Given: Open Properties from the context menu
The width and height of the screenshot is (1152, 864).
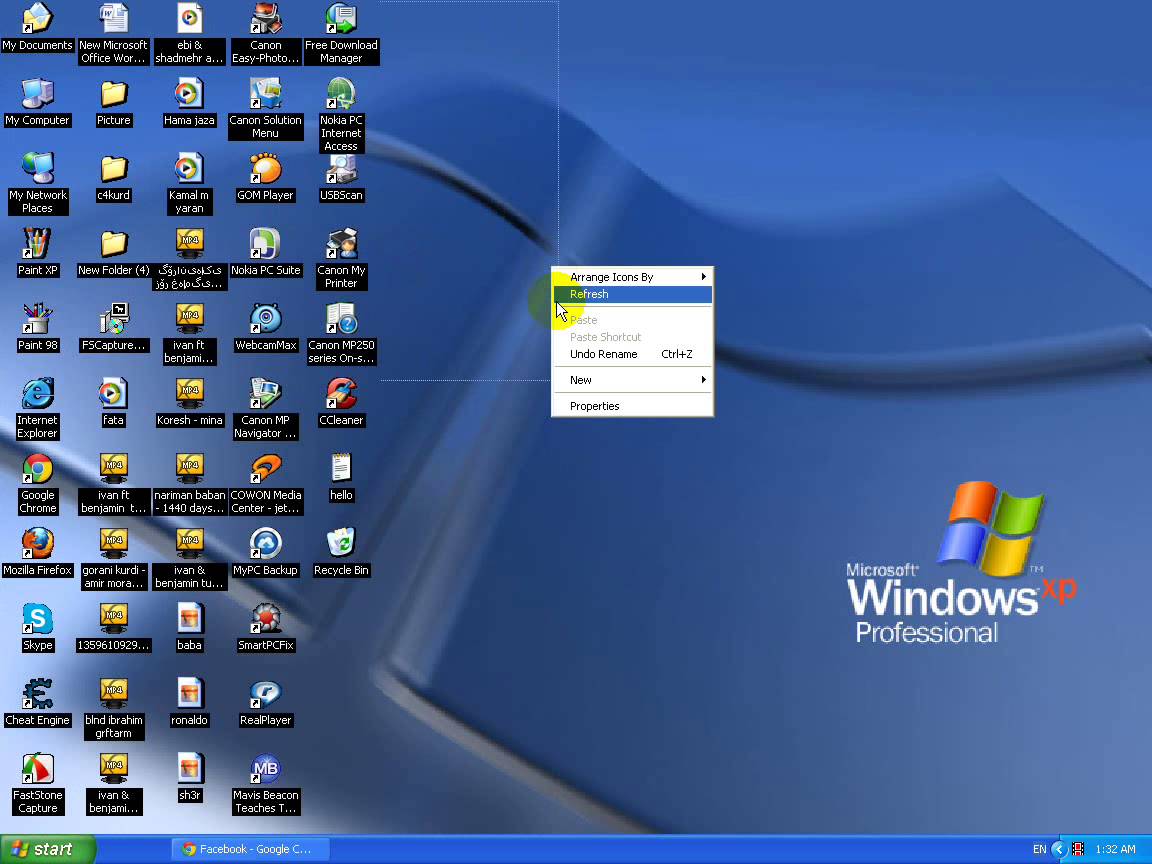Looking at the screenshot, I should point(632,406).
